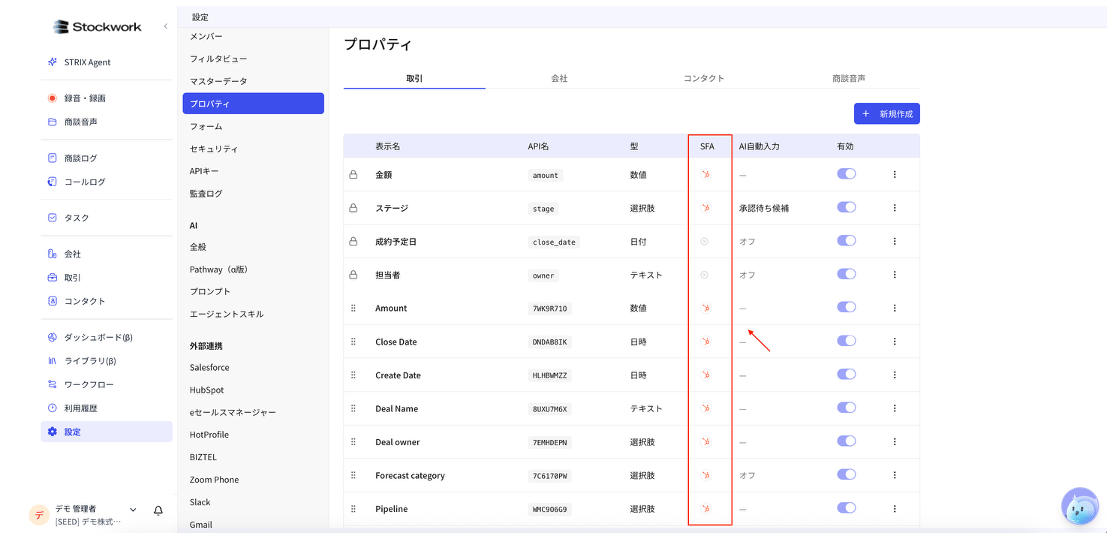1114x534 pixels.
Task: Toggle 有効 switch for Amount row
Action: (846, 307)
